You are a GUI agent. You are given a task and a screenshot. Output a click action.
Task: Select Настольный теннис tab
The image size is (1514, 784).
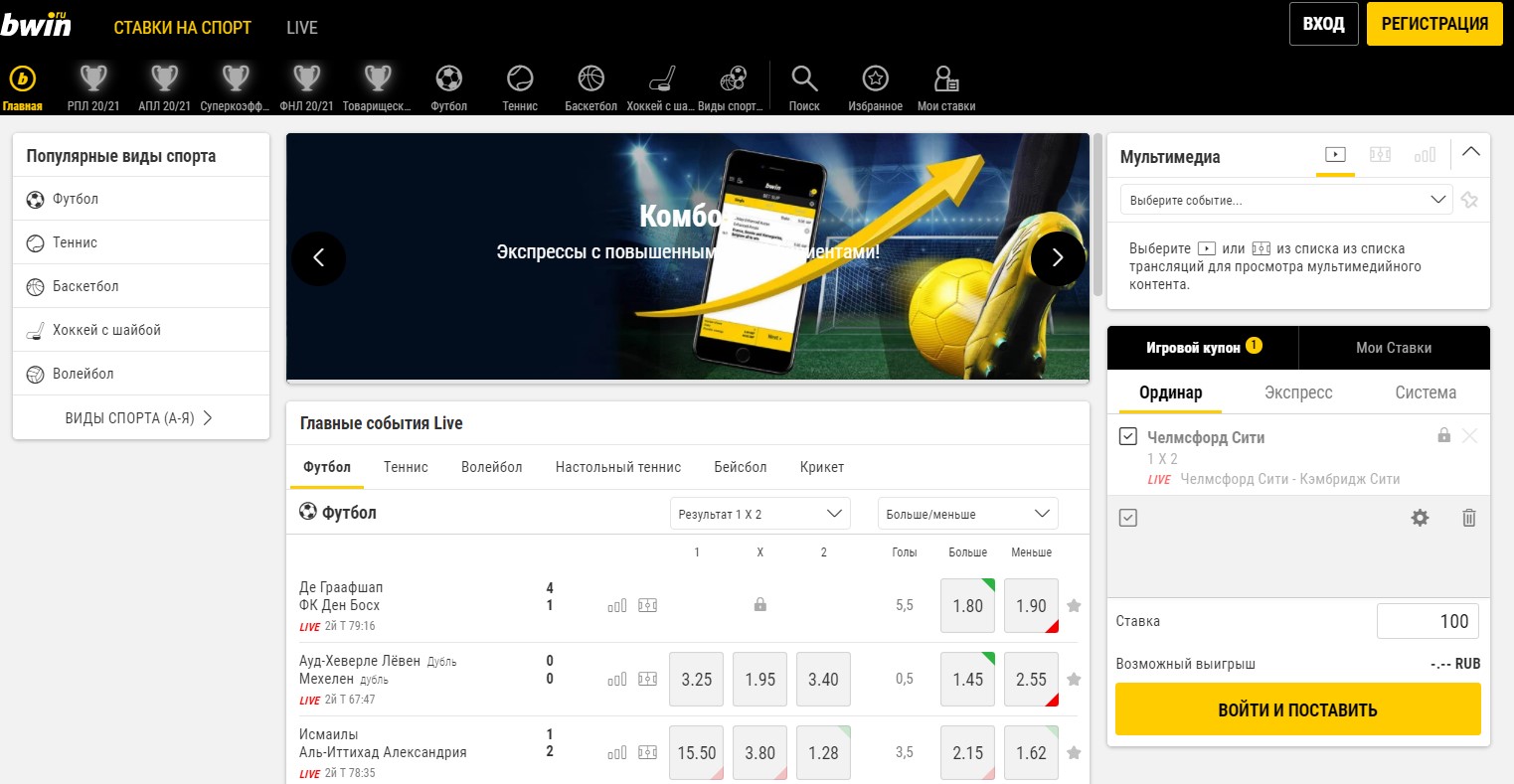click(618, 467)
